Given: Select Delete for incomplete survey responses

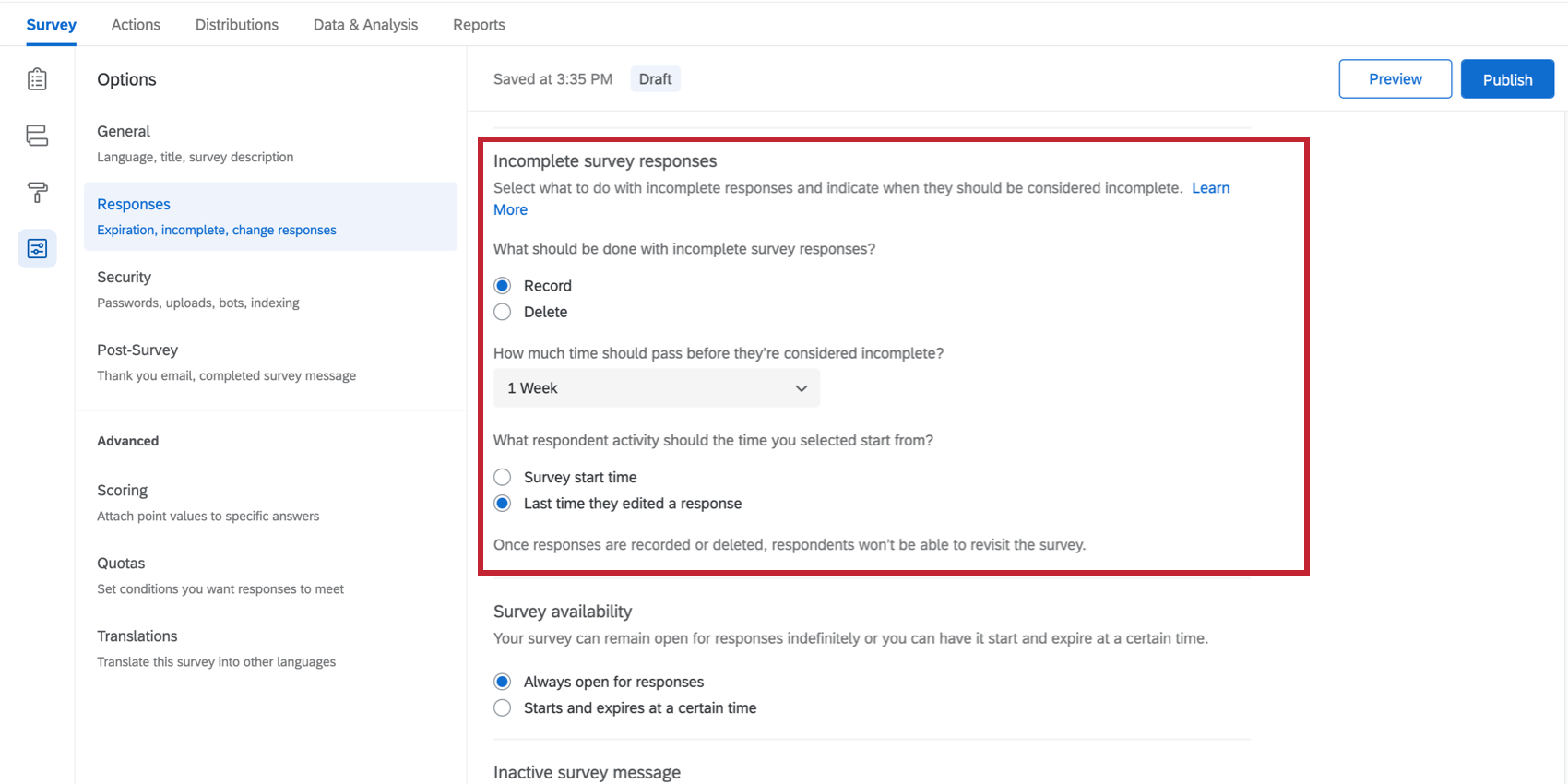Looking at the screenshot, I should pos(503,312).
